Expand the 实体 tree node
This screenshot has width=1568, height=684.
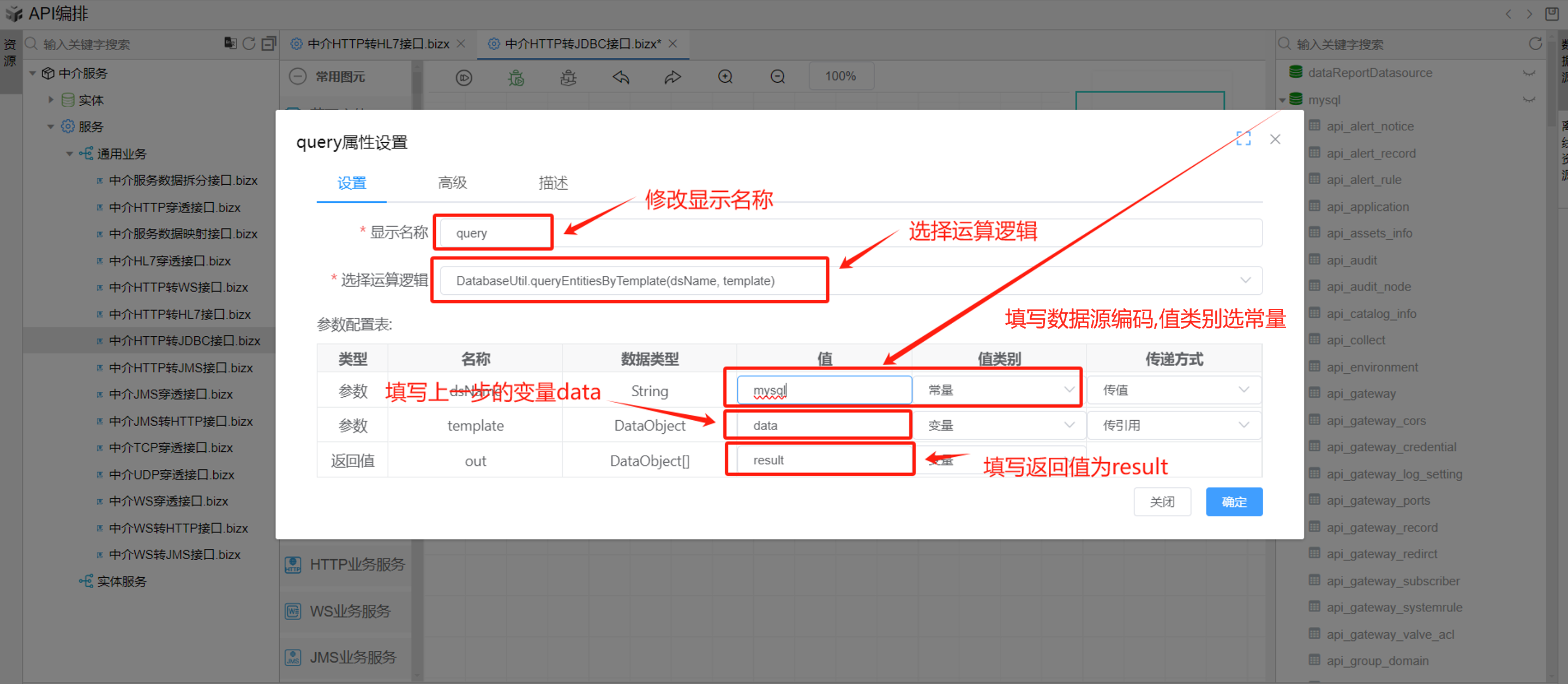pos(51,99)
